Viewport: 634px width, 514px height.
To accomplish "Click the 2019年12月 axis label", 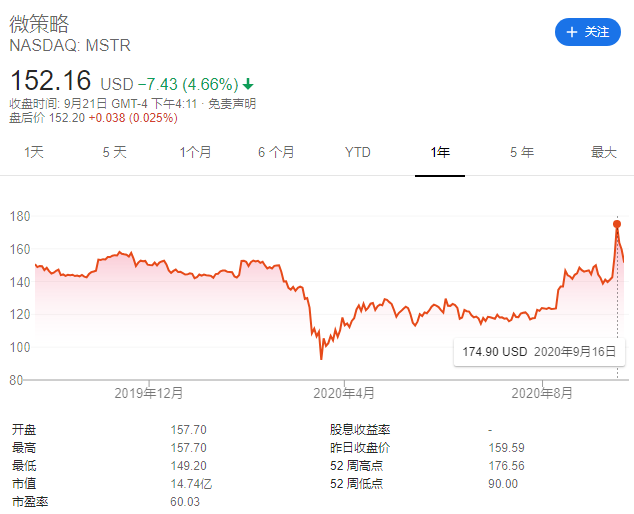I will [x=149, y=393].
